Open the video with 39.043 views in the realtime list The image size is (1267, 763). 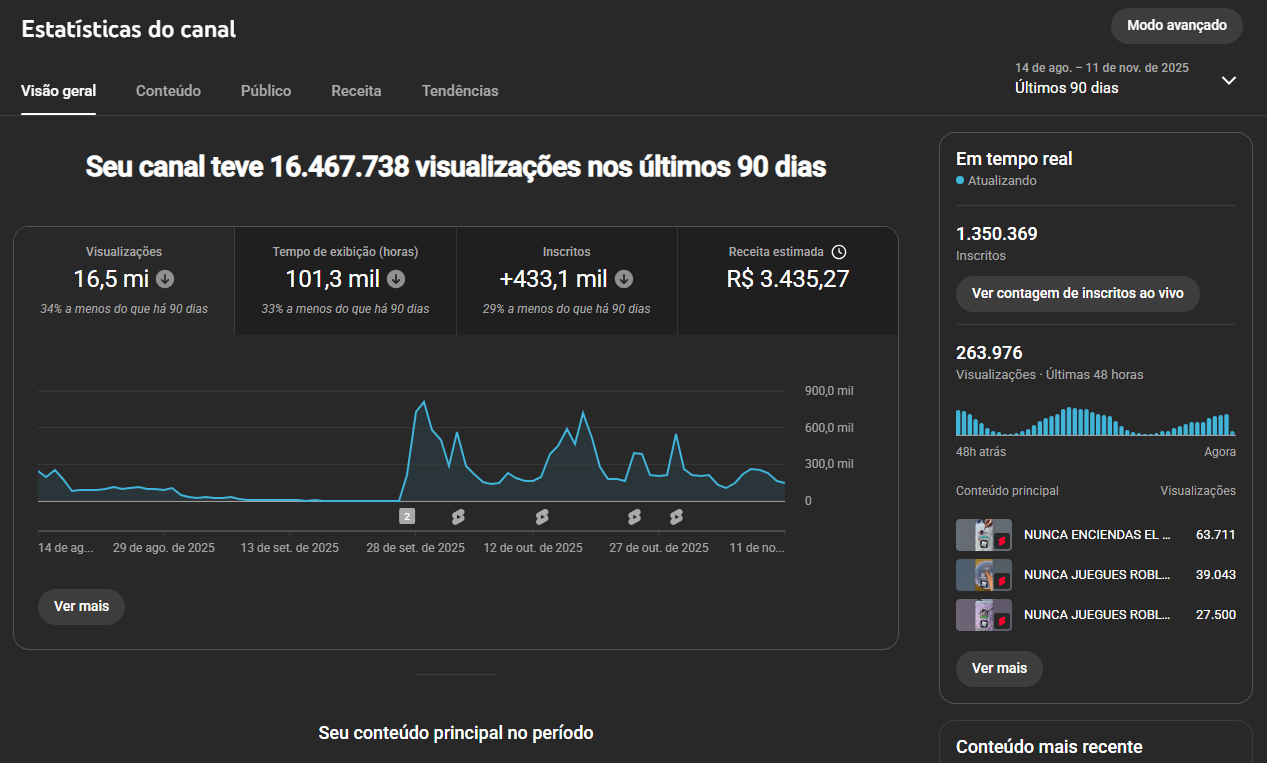coord(1096,575)
